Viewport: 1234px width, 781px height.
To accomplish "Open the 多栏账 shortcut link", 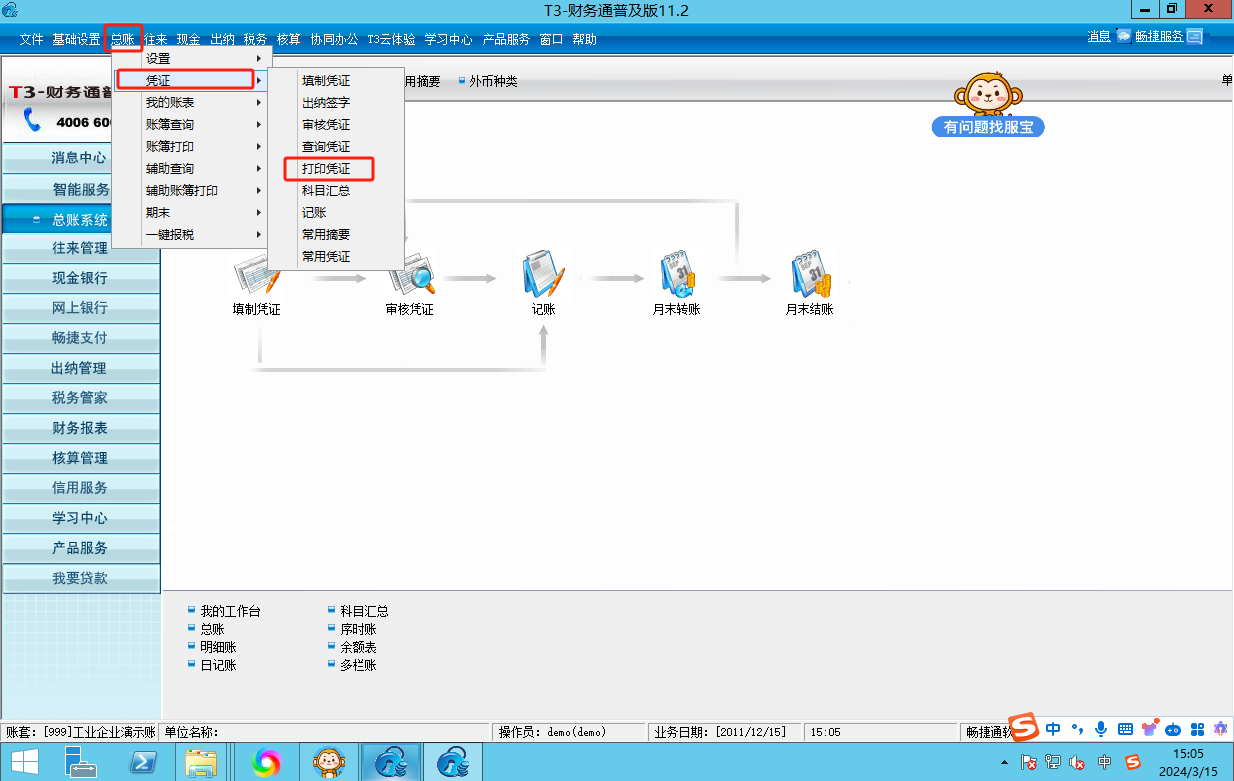I will [358, 665].
